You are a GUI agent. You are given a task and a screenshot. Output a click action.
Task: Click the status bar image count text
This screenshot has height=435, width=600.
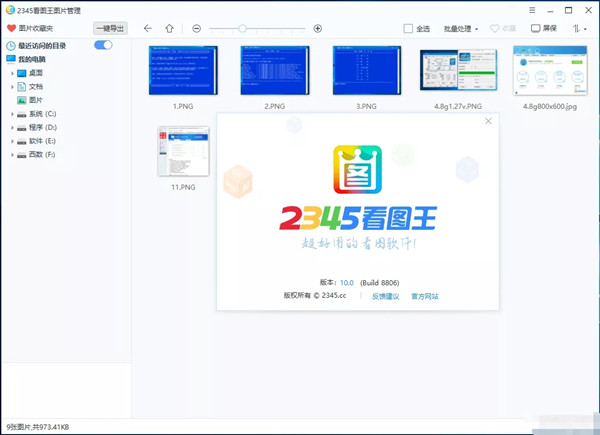(x=38, y=427)
